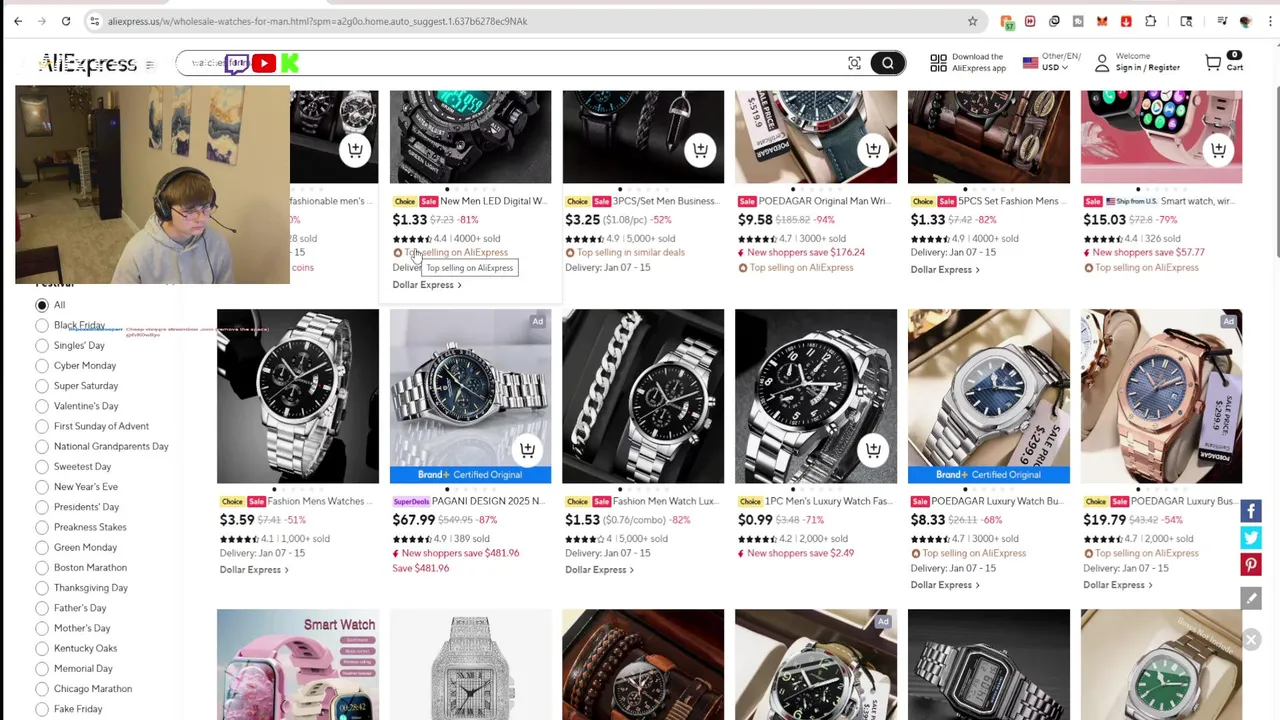The height and width of the screenshot is (720, 1280).
Task: Open Download the AliExpress app menu
Action: coord(968,62)
